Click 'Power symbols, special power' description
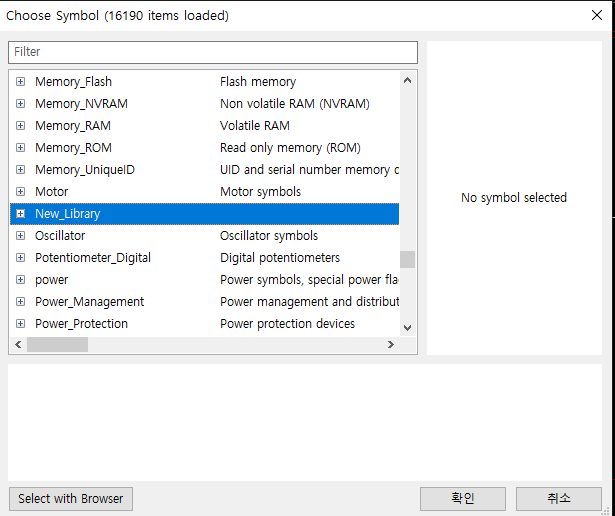Image resolution: width=615 pixels, height=516 pixels. click(x=309, y=280)
